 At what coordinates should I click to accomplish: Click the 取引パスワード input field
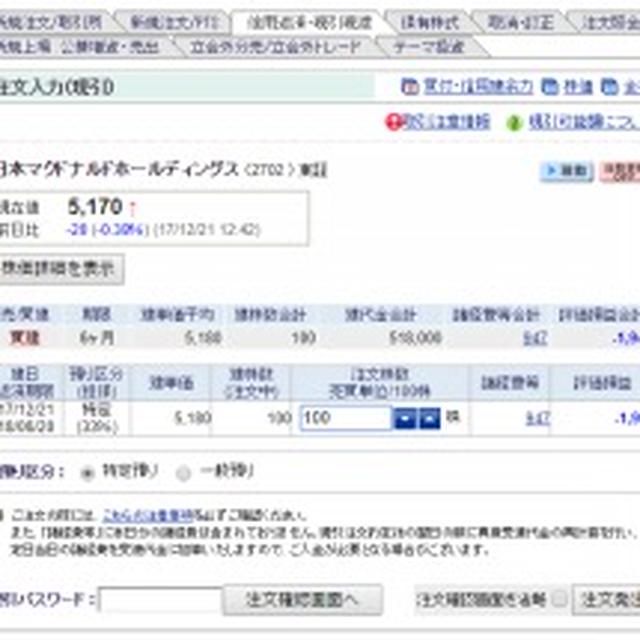pos(160,600)
